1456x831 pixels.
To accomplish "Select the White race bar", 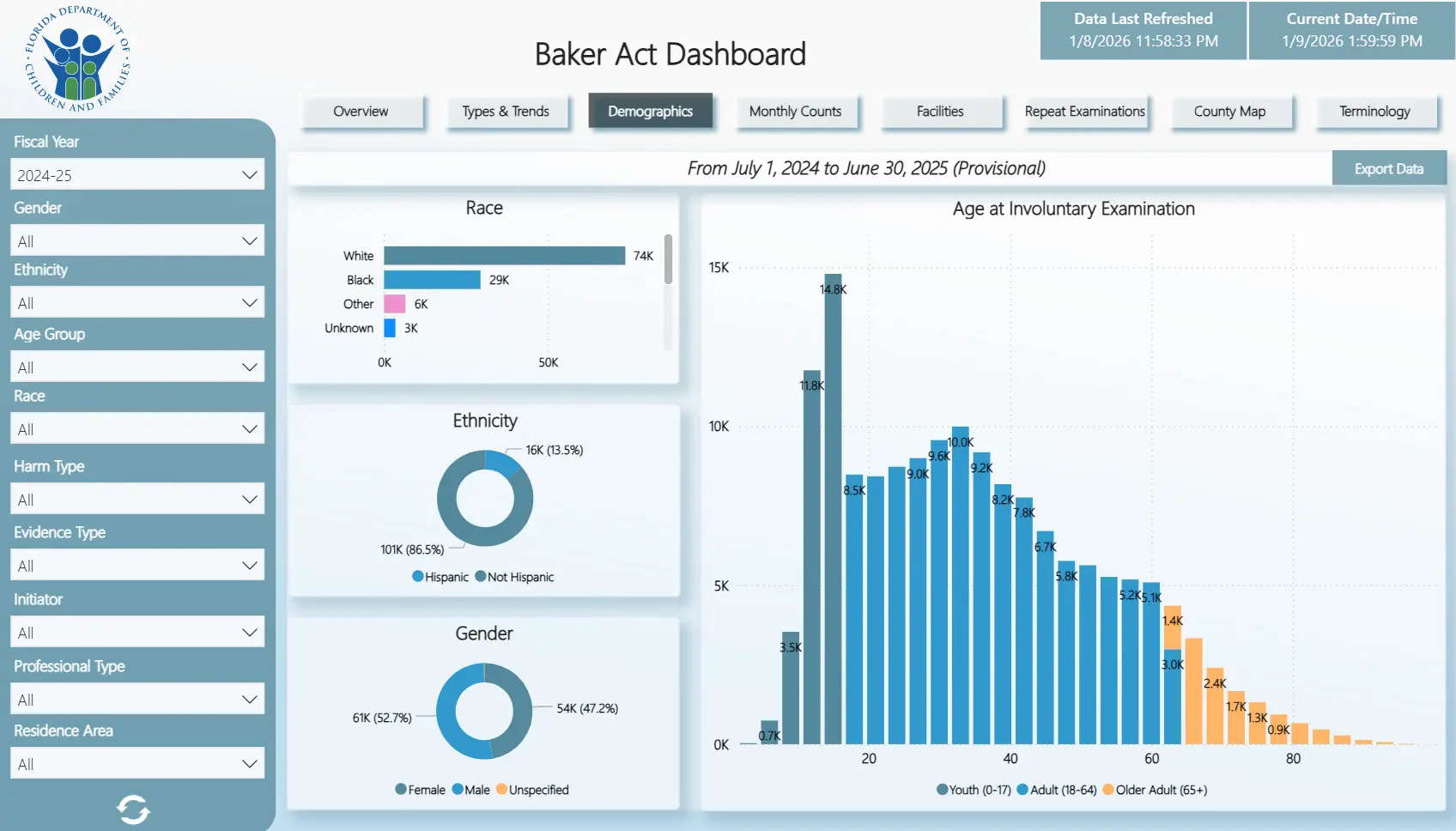I will (x=505, y=256).
